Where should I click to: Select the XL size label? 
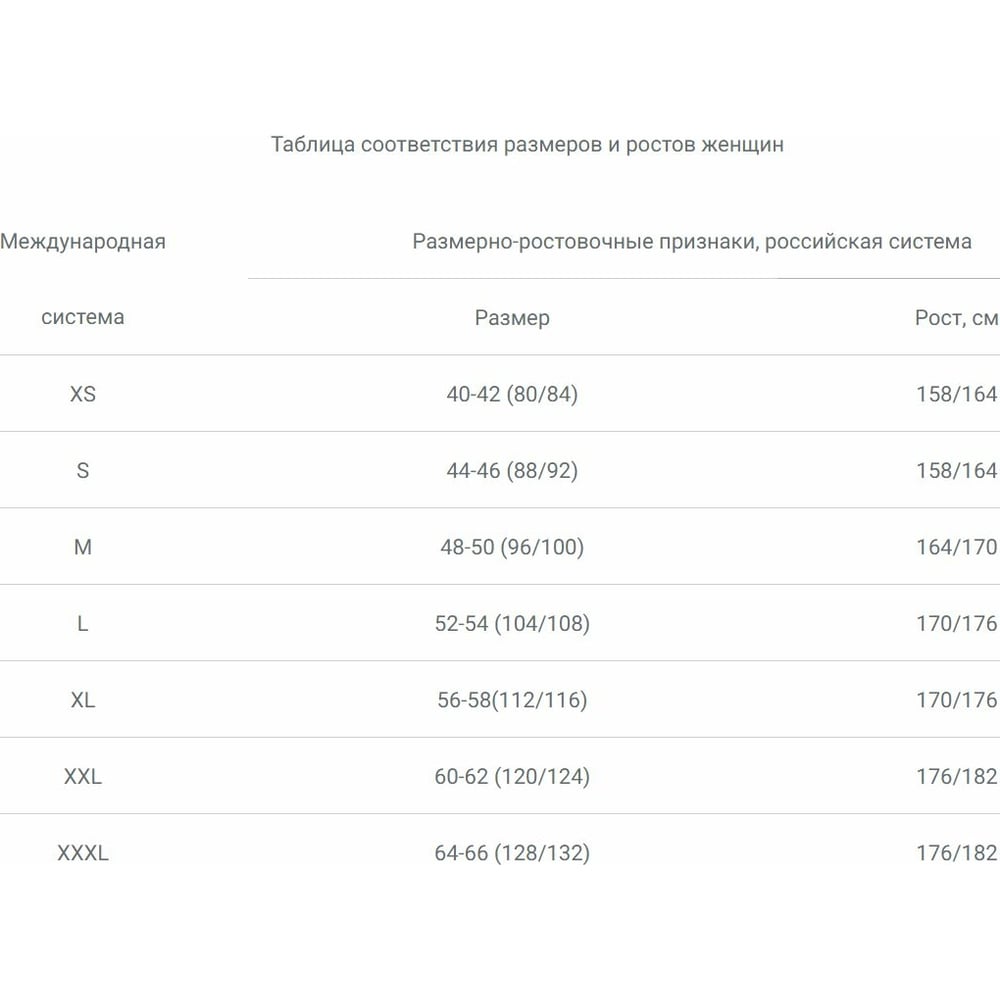point(83,700)
